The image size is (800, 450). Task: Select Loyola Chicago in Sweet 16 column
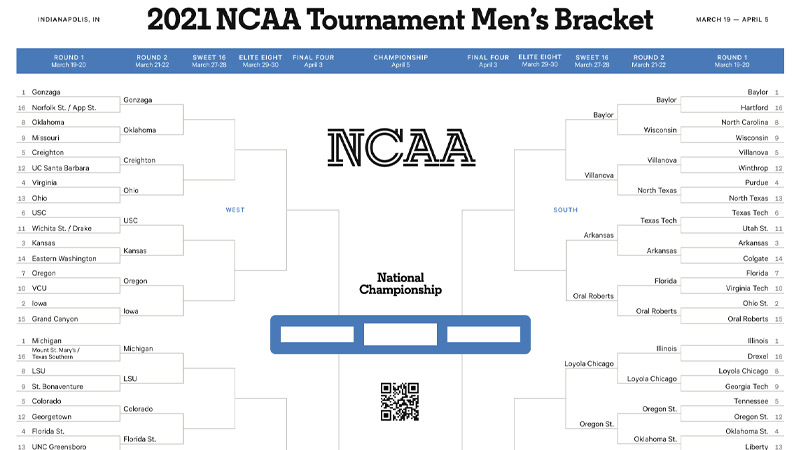[589, 363]
